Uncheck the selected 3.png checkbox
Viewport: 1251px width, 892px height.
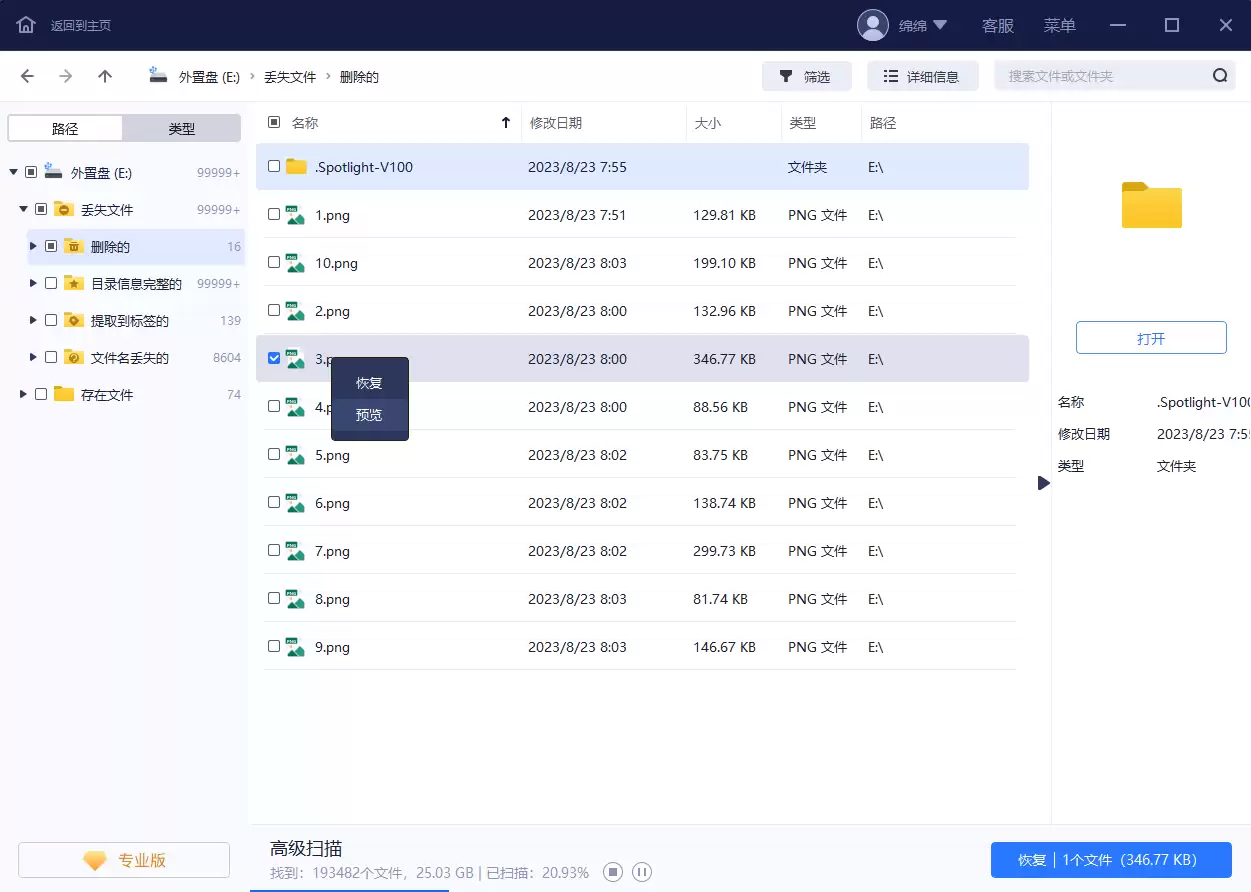click(273, 357)
